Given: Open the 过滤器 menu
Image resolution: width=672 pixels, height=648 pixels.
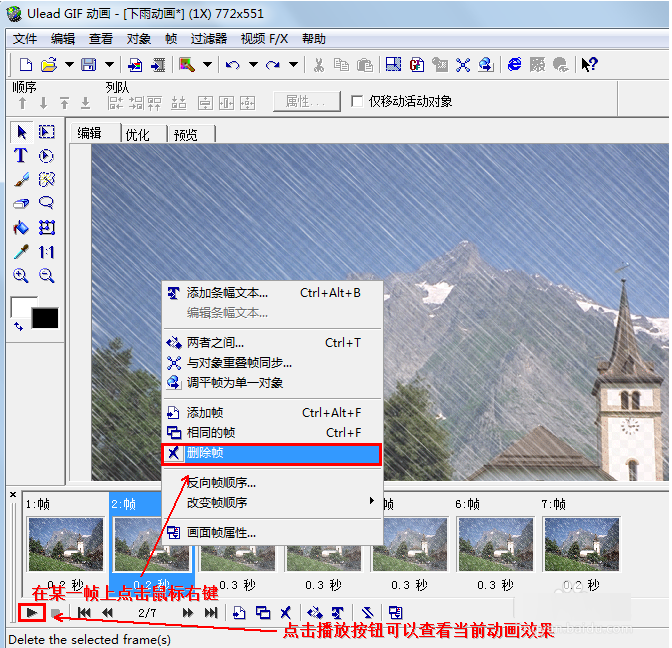Looking at the screenshot, I should coord(209,39).
